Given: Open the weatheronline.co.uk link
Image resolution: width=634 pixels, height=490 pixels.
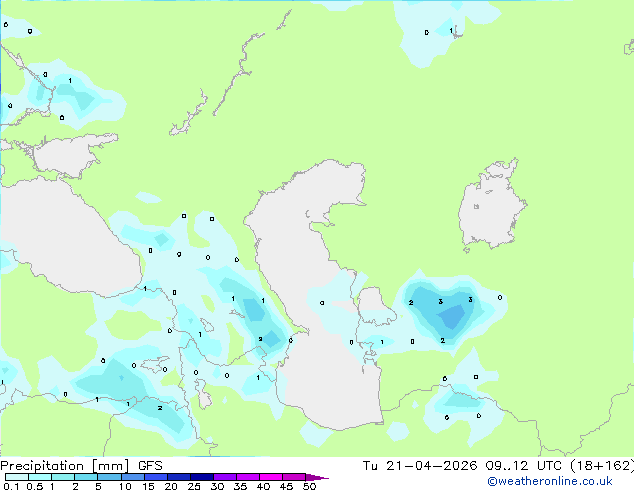Looking at the screenshot, I should [x=550, y=481].
